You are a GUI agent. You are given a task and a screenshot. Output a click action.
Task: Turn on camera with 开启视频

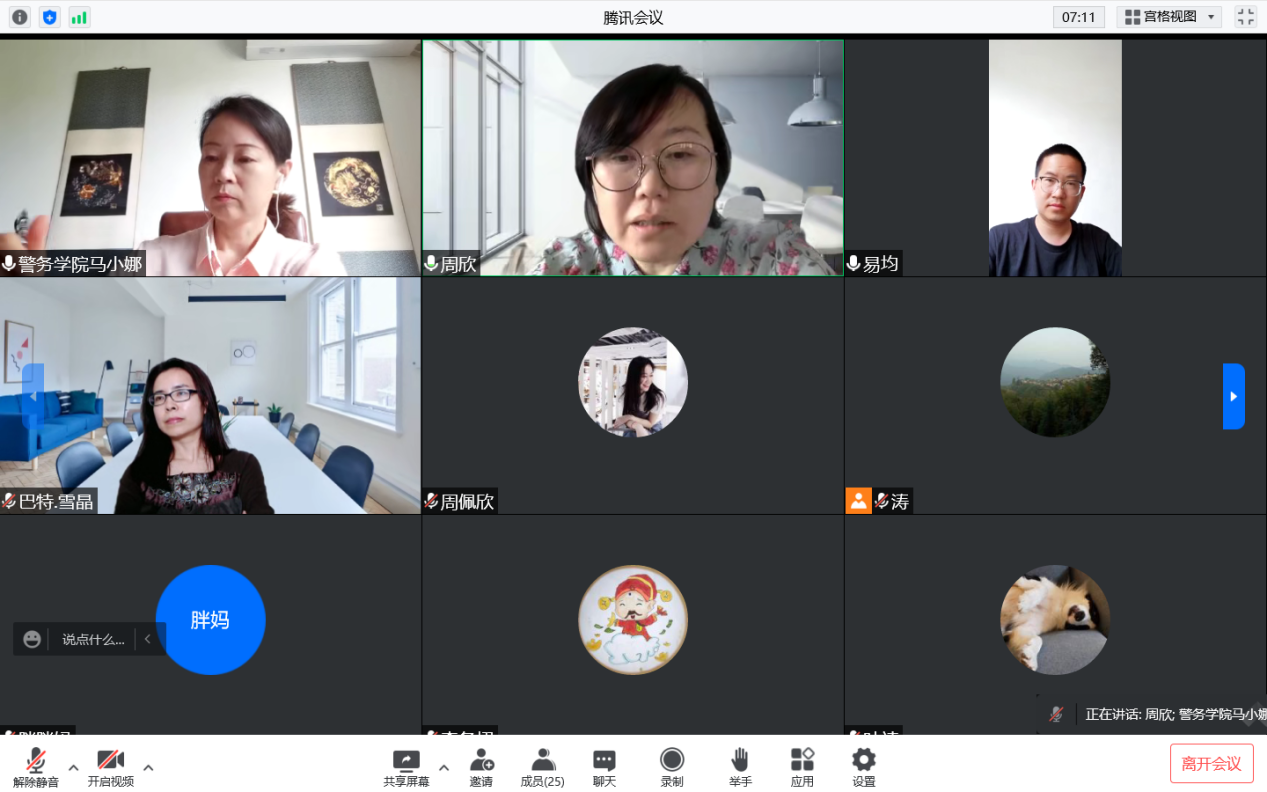(x=110, y=767)
